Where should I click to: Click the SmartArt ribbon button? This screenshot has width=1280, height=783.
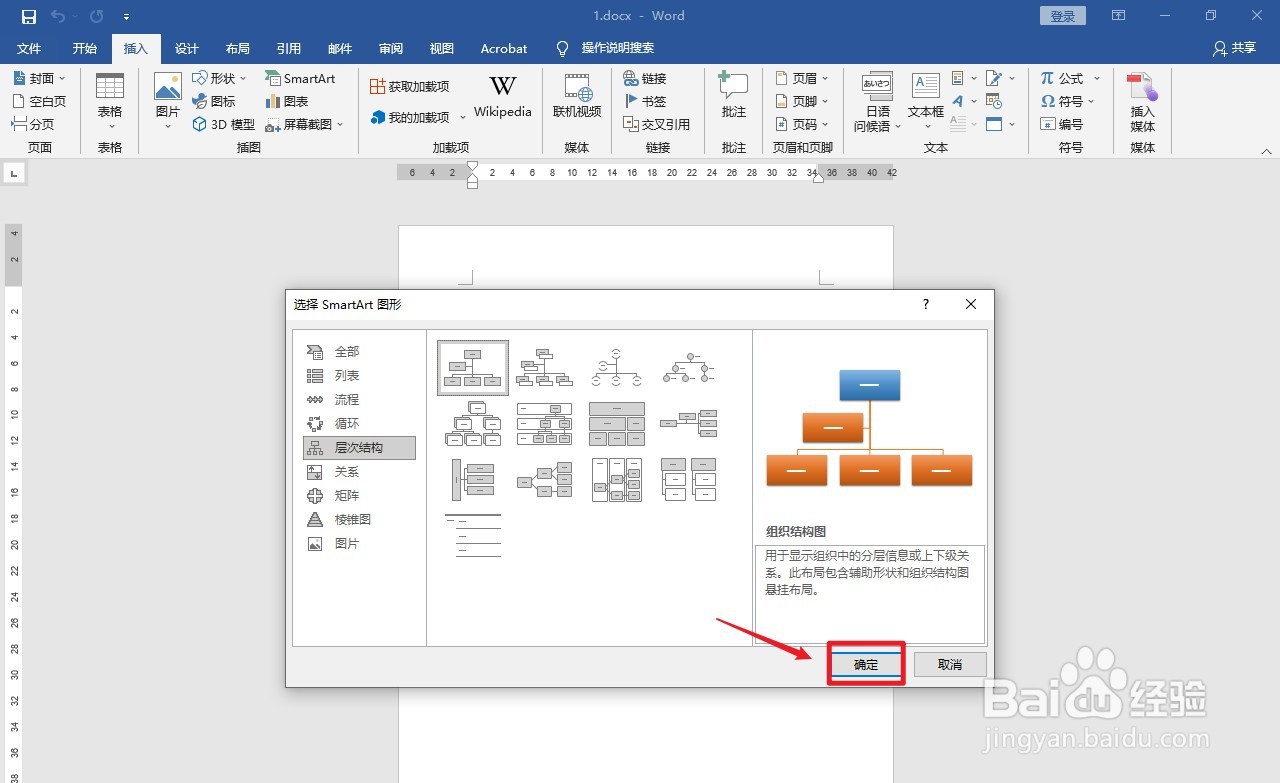[300, 78]
